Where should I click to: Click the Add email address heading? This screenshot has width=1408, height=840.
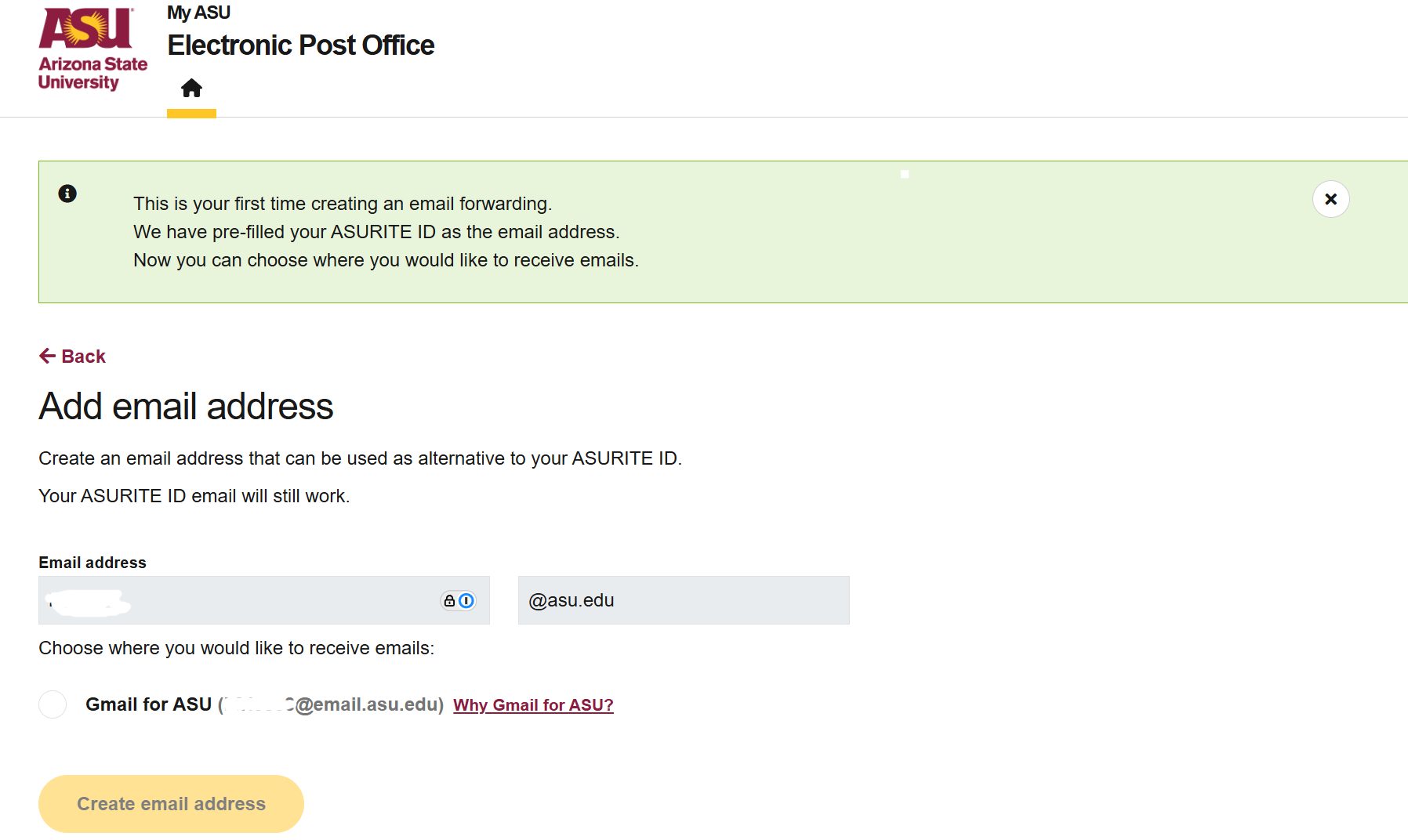[x=186, y=407]
